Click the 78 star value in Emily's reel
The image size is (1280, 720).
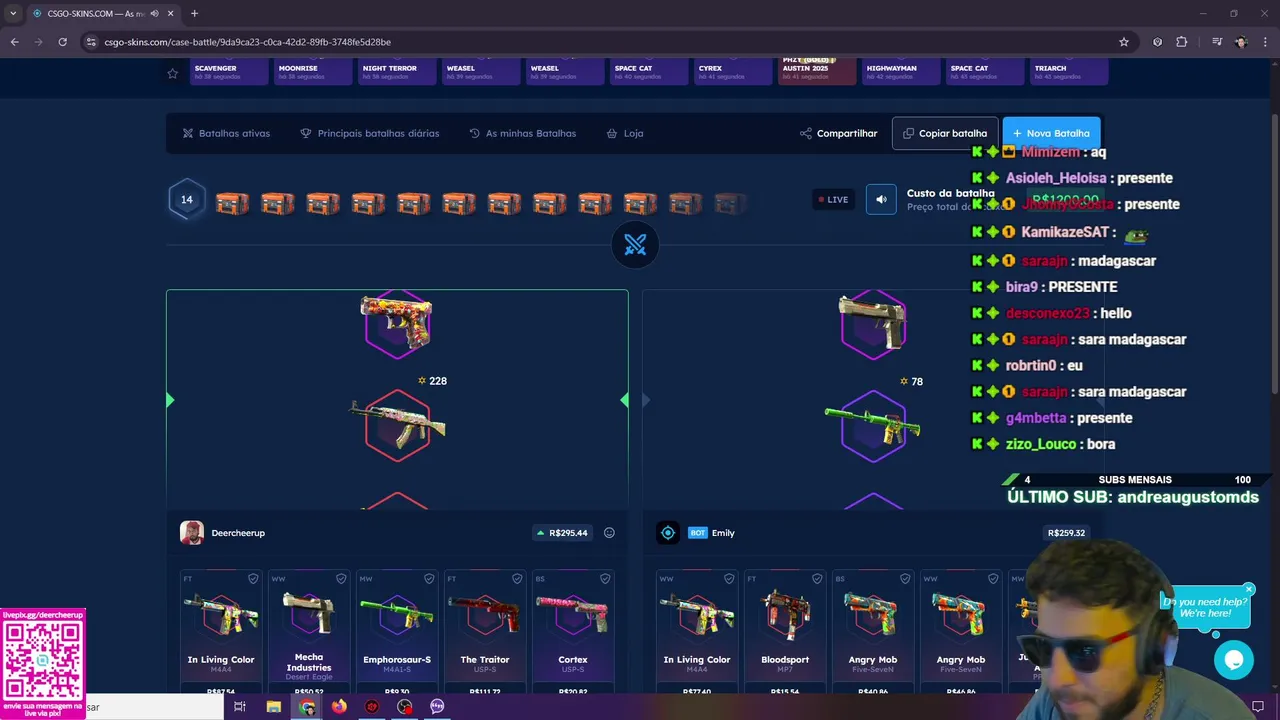click(x=911, y=381)
